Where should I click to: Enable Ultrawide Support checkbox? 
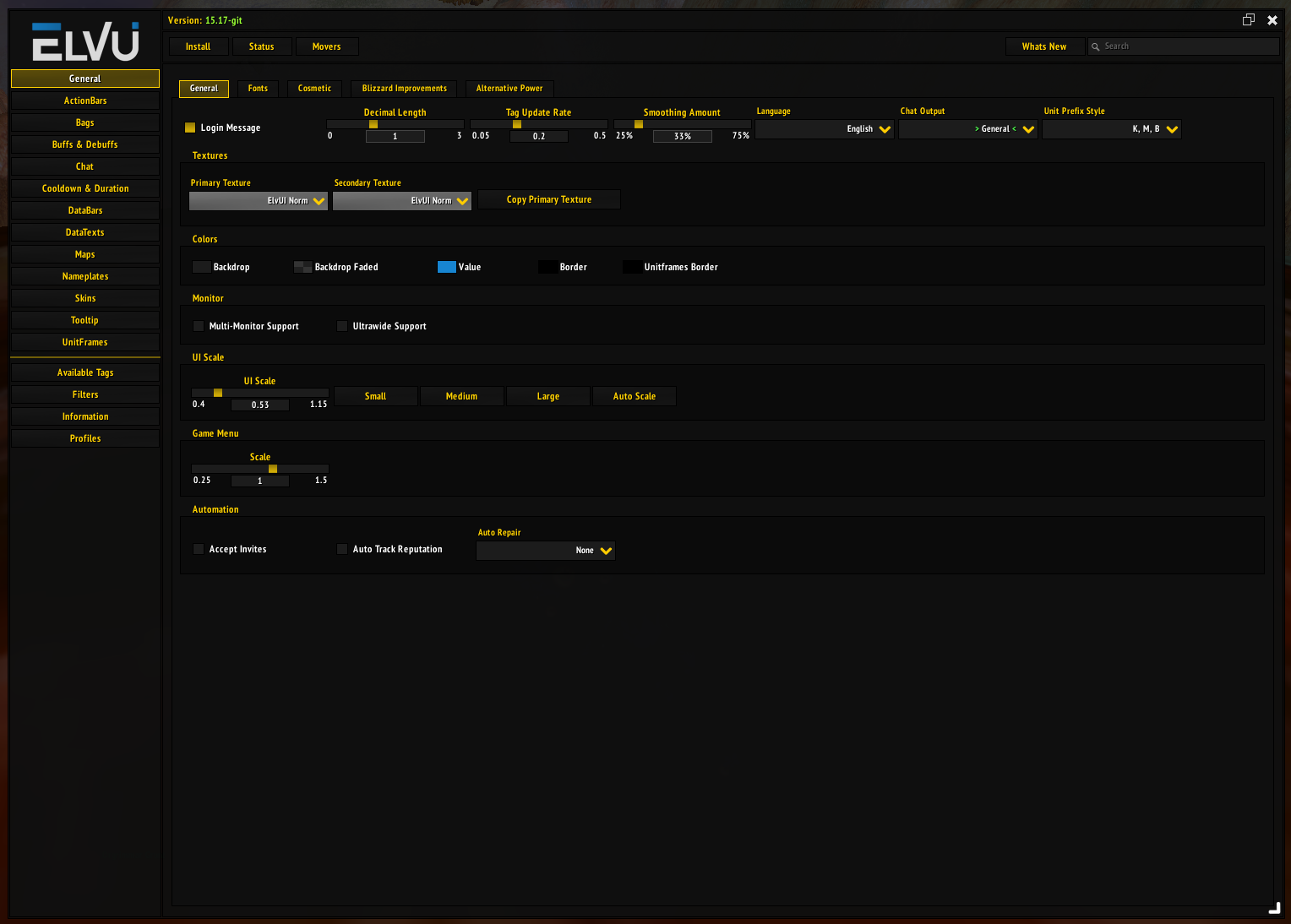click(342, 326)
